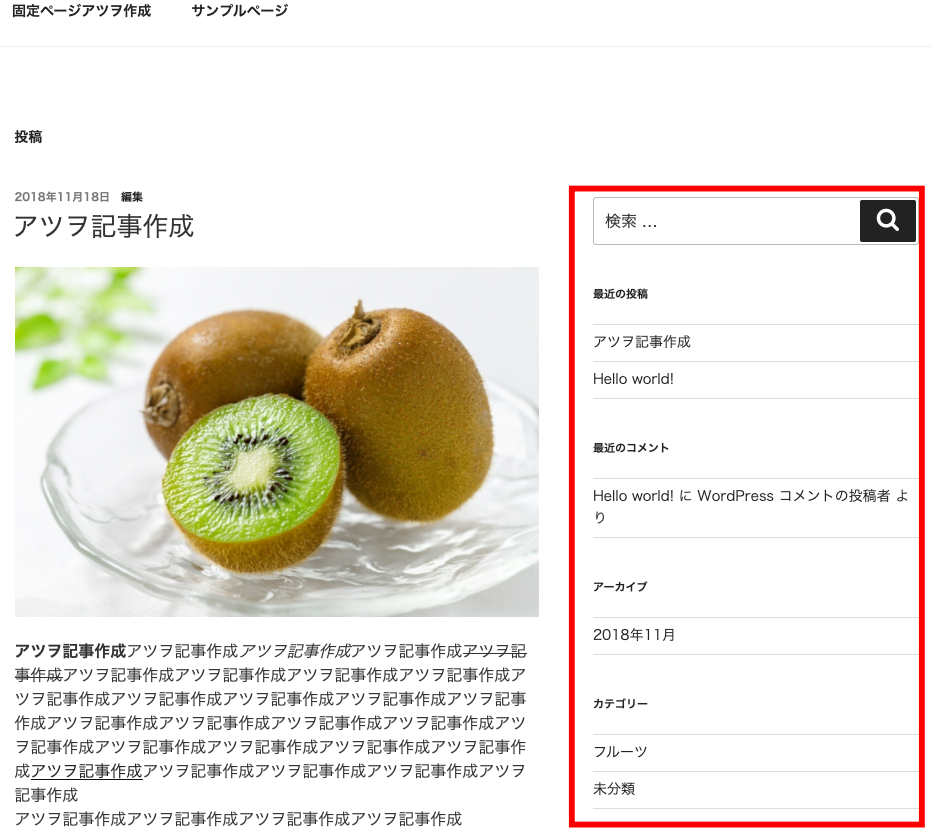
Task: Click the post date 2018年11月18日
Action: (x=62, y=197)
